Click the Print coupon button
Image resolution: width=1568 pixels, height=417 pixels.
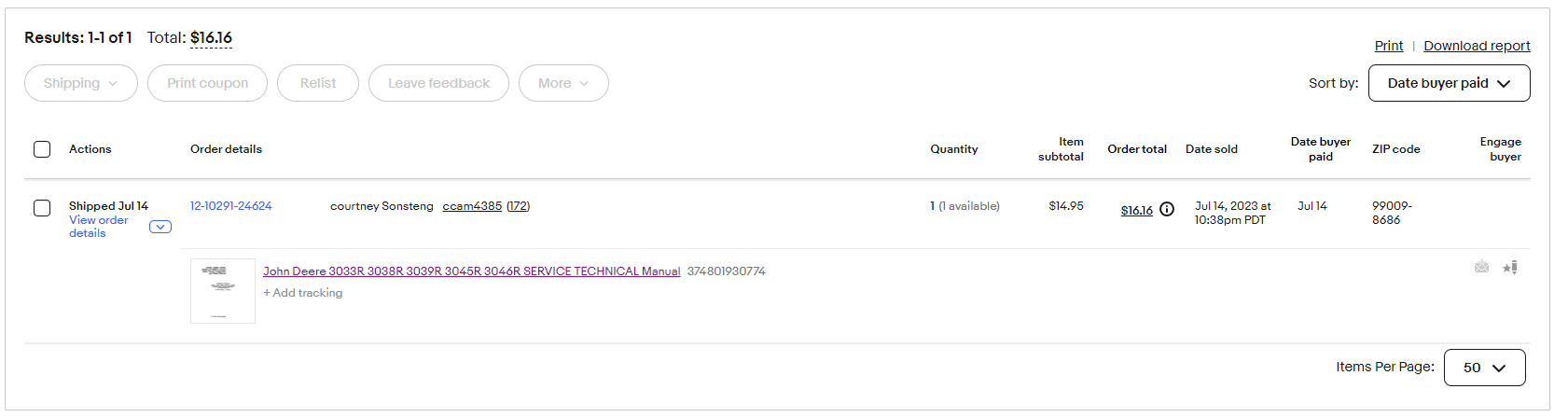(x=207, y=83)
